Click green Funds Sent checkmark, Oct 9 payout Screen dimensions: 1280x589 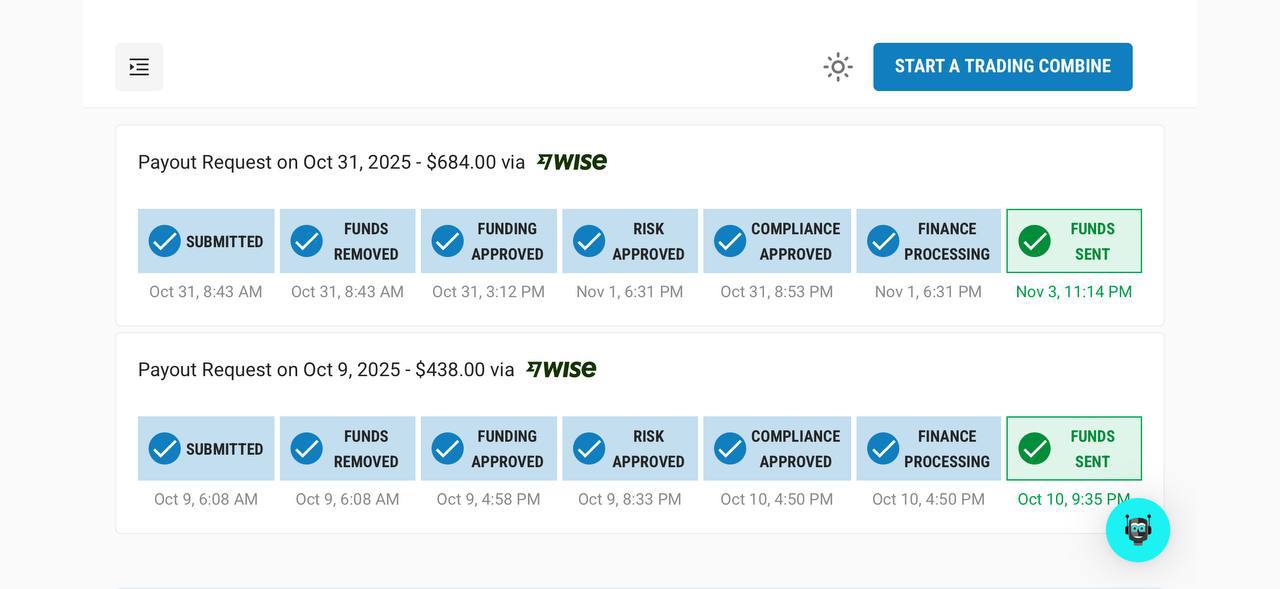pyautogui.click(x=1034, y=449)
